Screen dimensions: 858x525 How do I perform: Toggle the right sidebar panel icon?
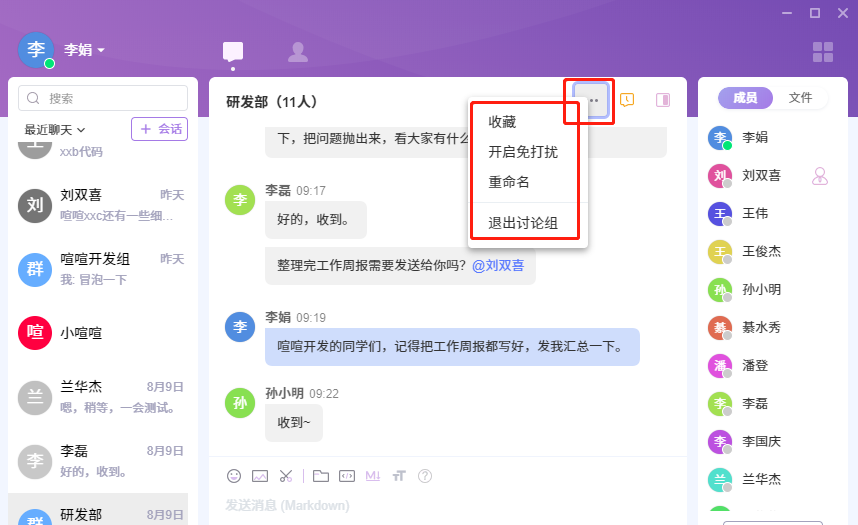click(x=662, y=100)
